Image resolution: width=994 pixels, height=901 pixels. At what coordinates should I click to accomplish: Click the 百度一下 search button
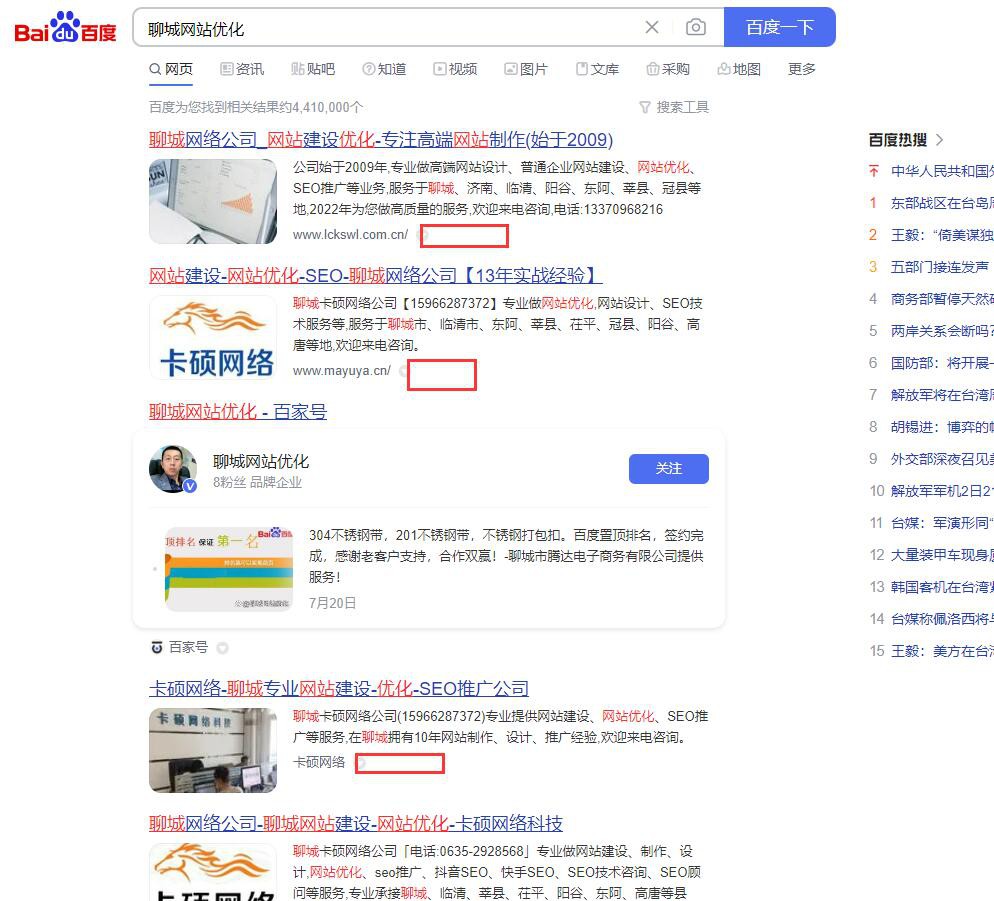click(x=780, y=27)
